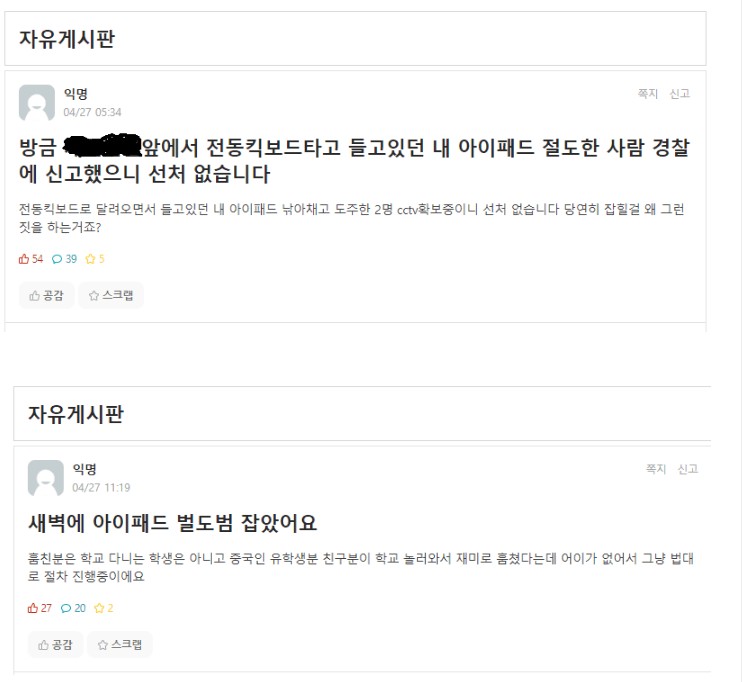Open the lower 자유게시판 board header
The image size is (742, 682).
click(x=76, y=414)
